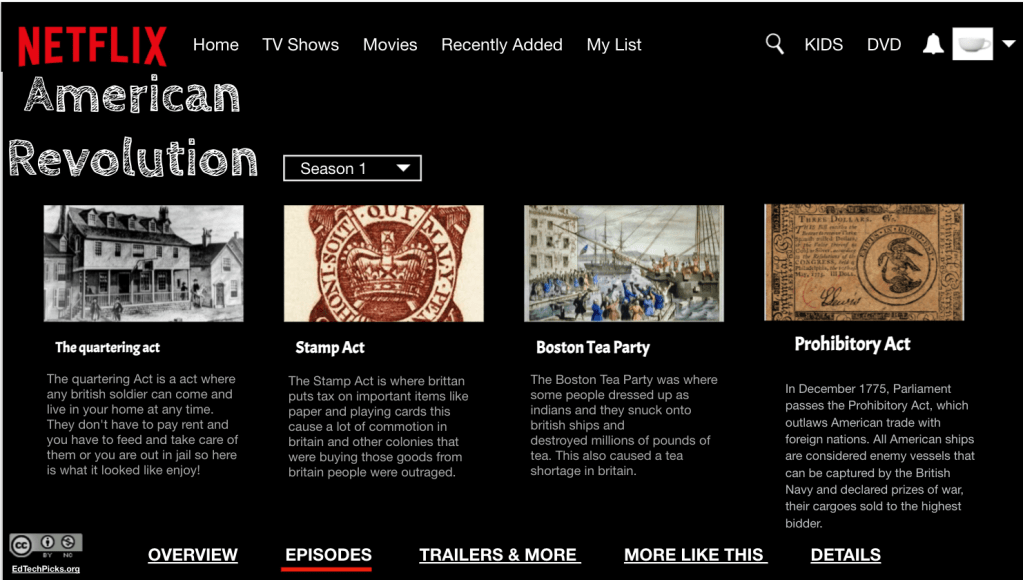Go to Home in navigation
1023x580 pixels.
point(216,44)
